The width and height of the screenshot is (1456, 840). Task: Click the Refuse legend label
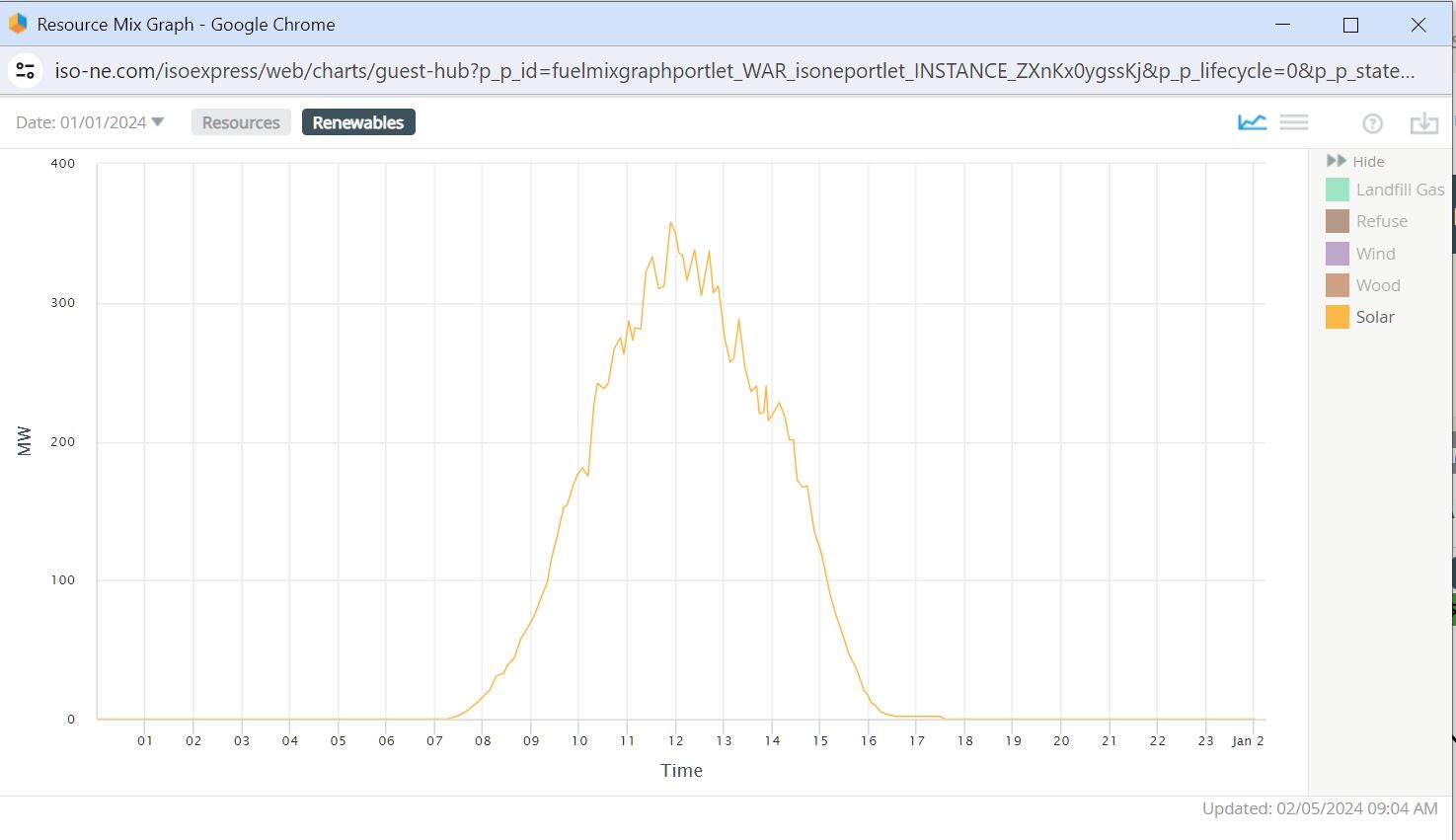point(1381,221)
